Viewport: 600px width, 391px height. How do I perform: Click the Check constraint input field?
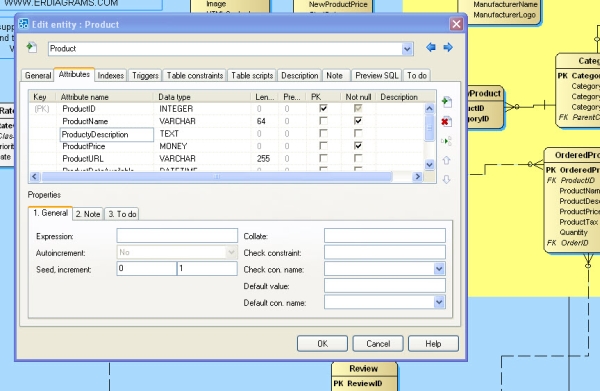385,252
